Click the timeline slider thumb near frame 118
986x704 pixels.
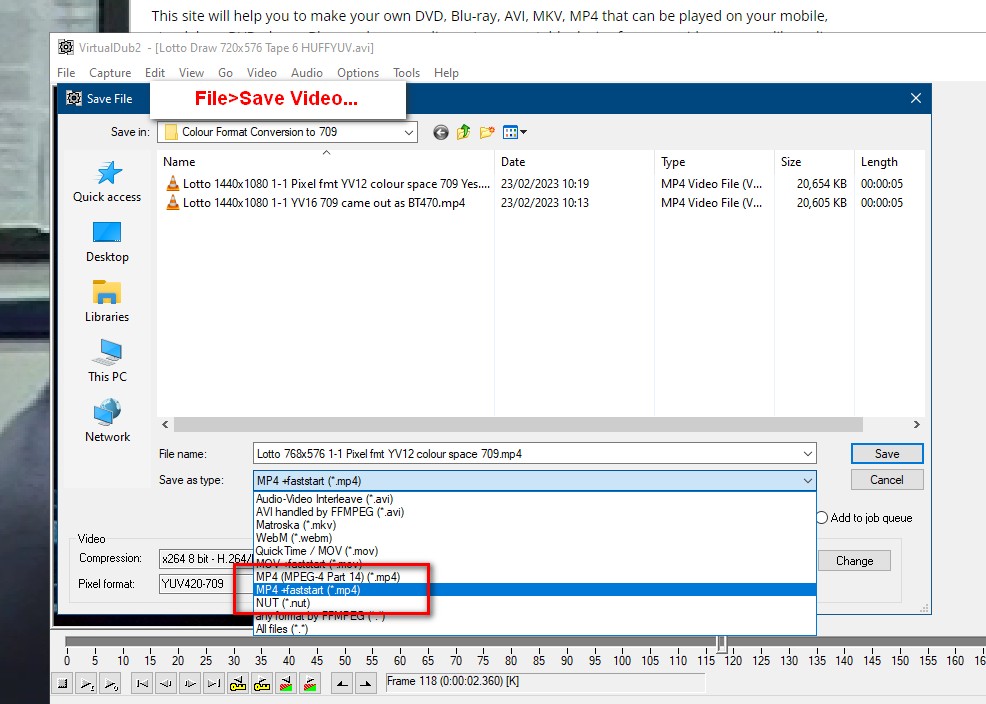(722, 643)
